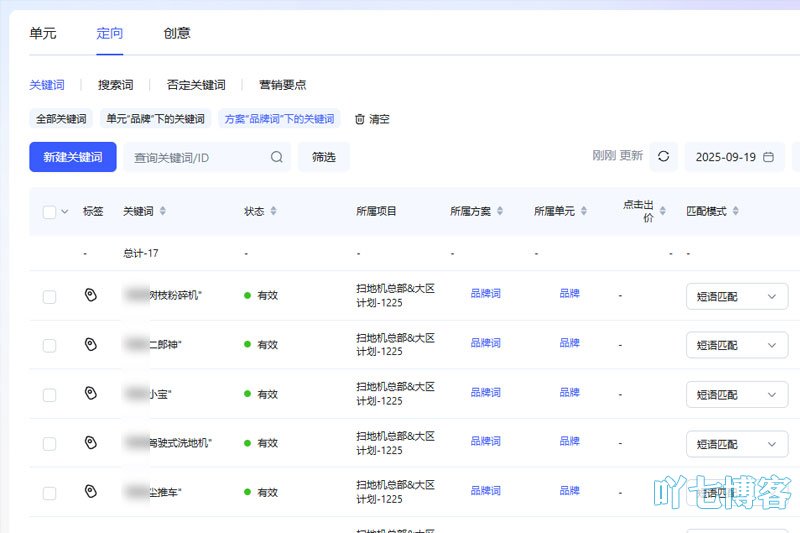This screenshot has width=800, height=533.
Task: Click the search magnifier icon
Action: (x=277, y=157)
